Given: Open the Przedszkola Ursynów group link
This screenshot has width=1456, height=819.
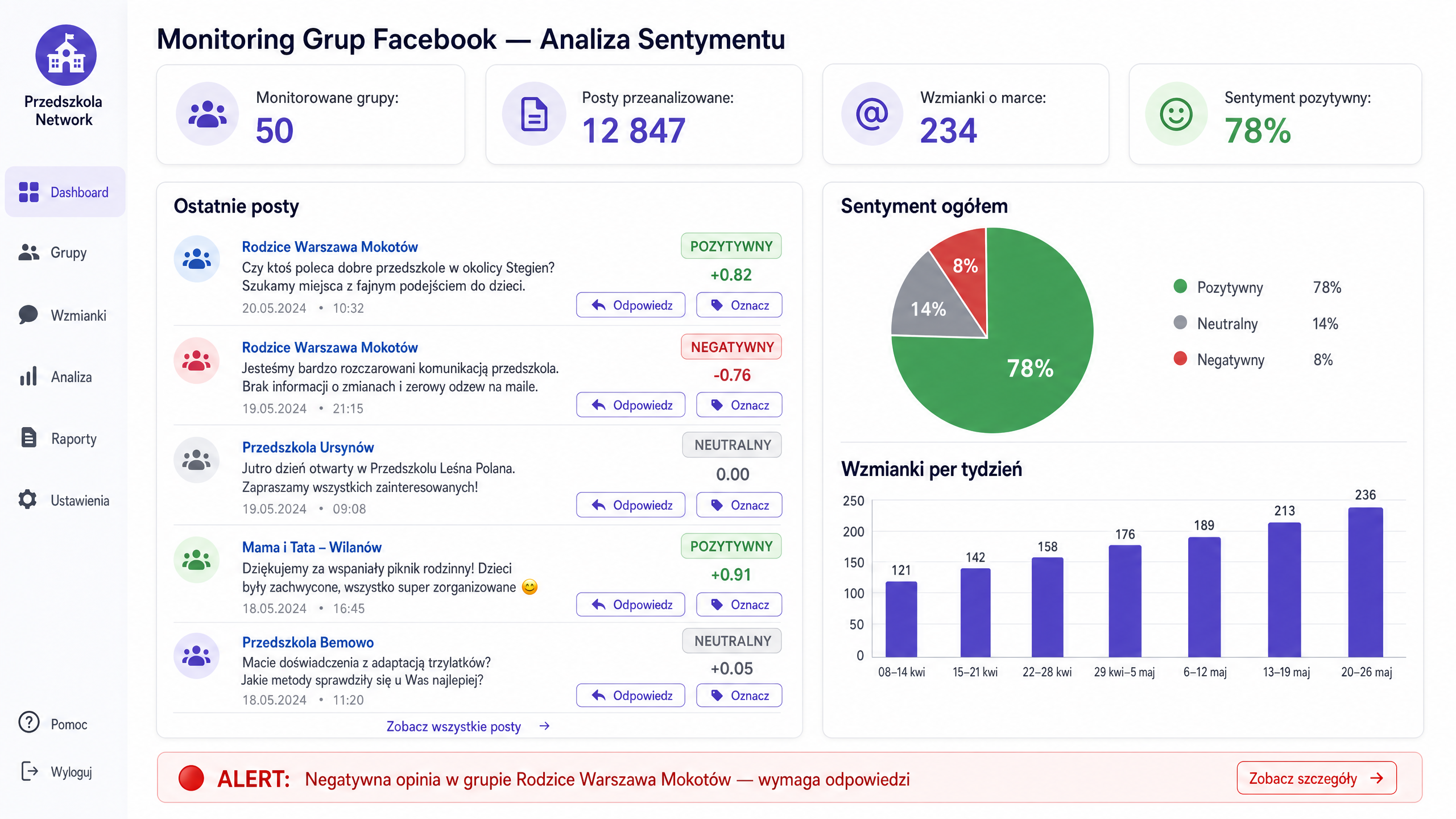Looking at the screenshot, I should 308,448.
